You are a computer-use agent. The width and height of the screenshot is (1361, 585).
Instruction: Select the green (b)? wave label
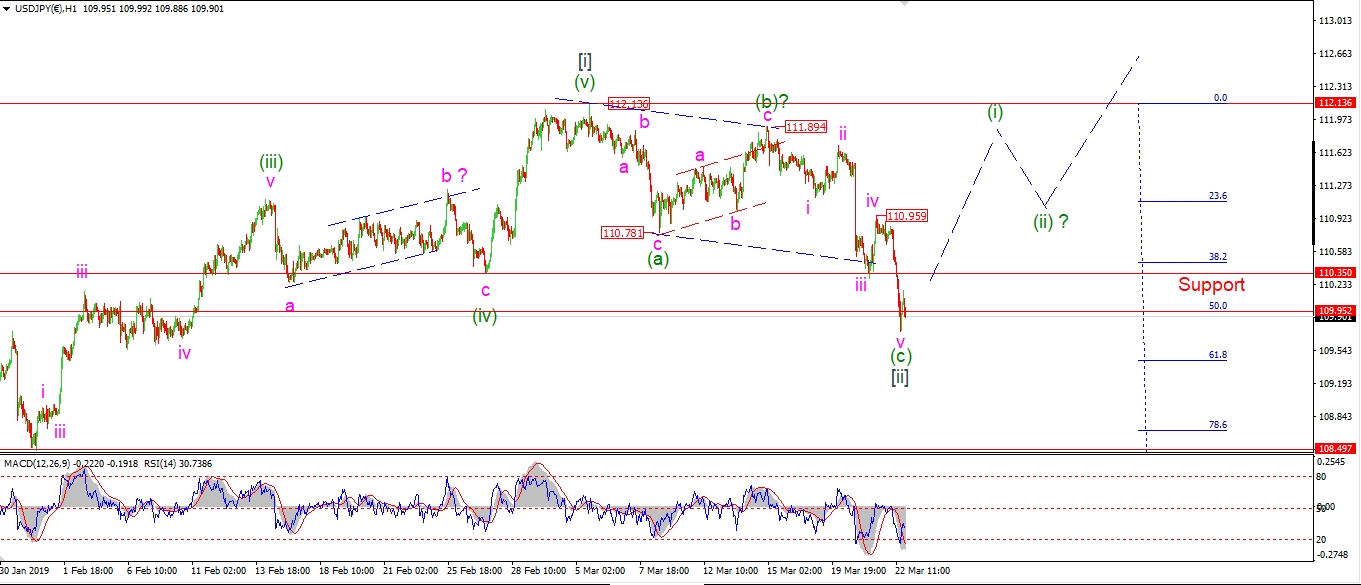[x=772, y=101]
